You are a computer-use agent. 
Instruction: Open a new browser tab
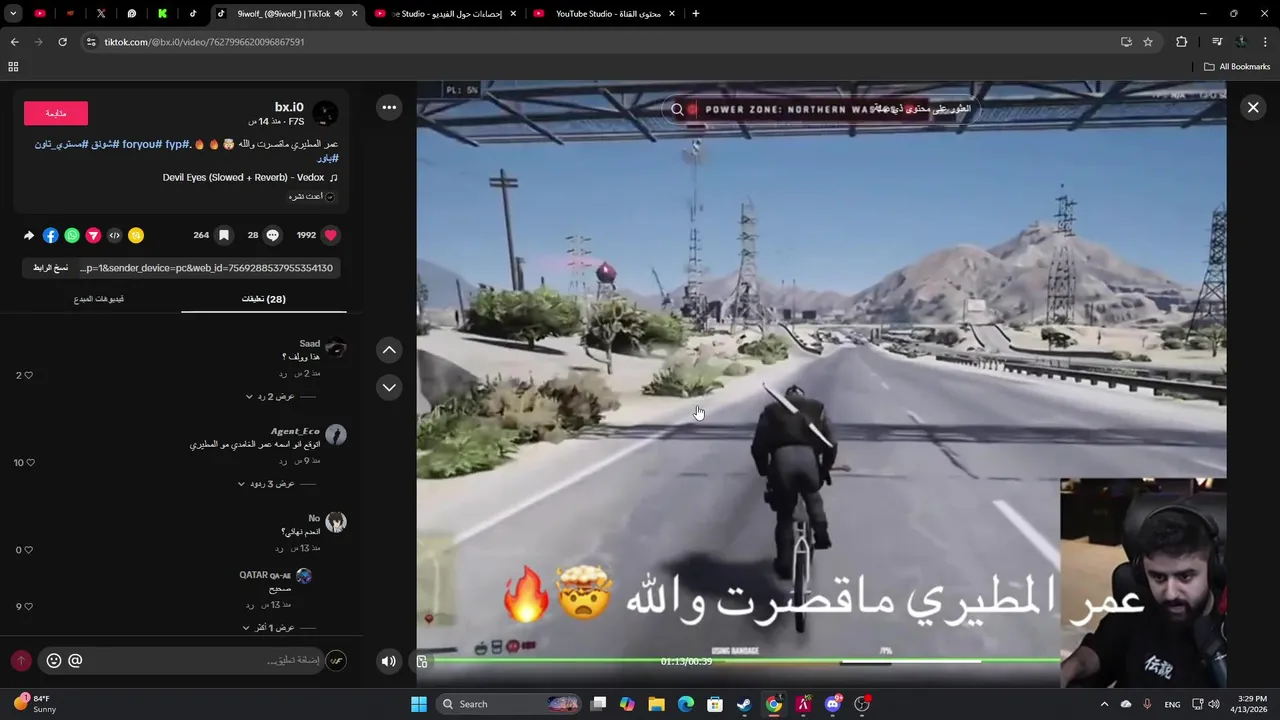pyautogui.click(x=695, y=14)
